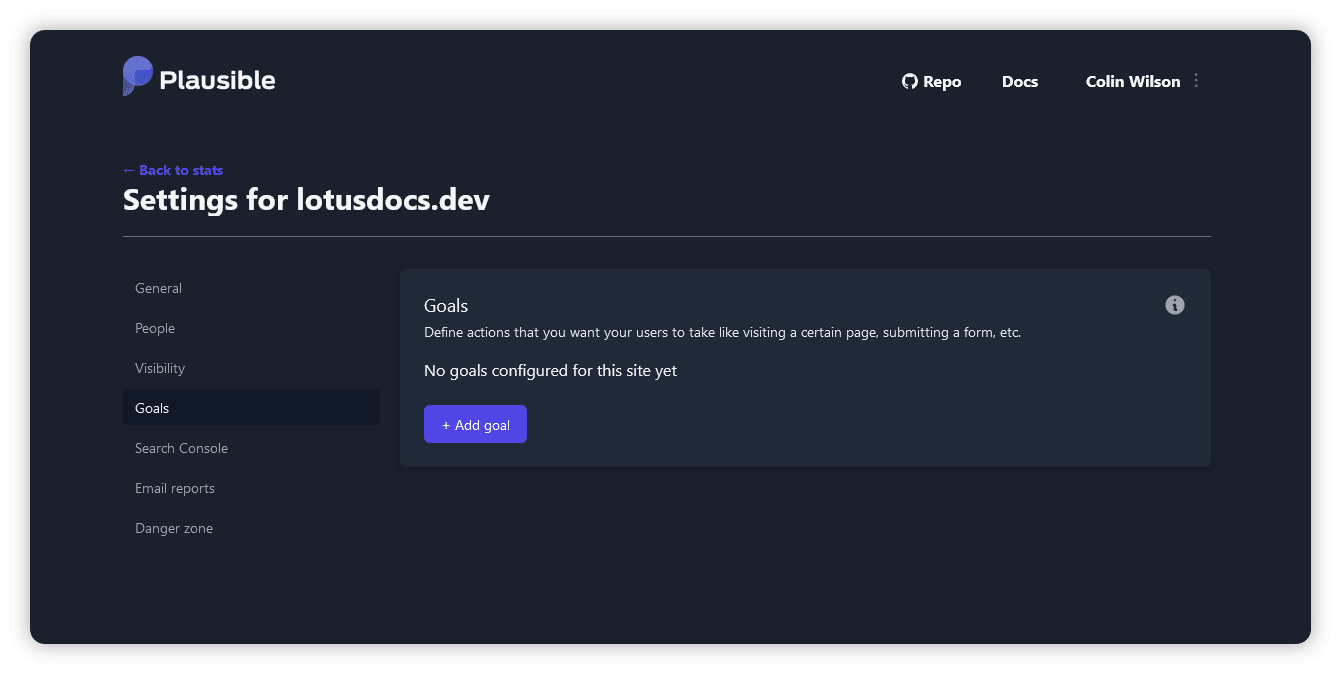Click the Plausible logo icon

138,76
